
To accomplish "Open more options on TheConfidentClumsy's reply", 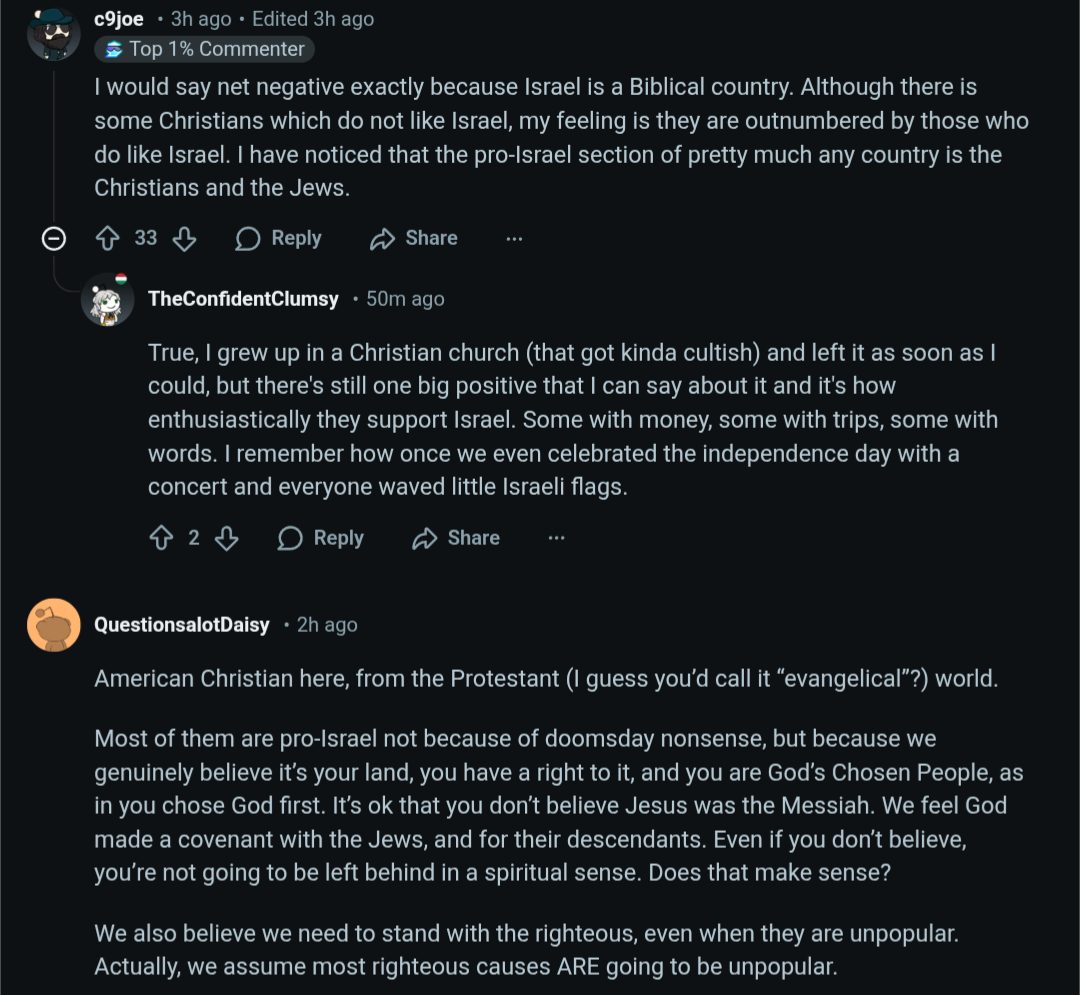I will pyautogui.click(x=557, y=538).
